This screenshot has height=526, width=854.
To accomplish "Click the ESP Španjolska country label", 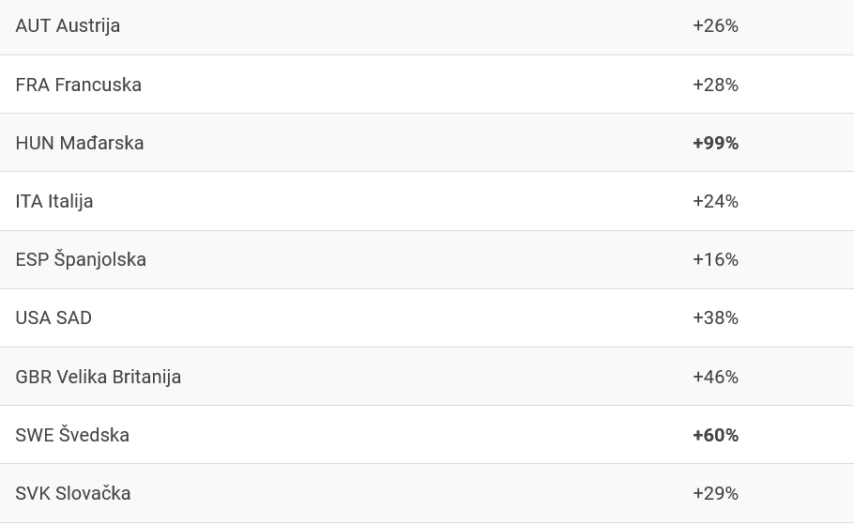I will tap(80, 260).
